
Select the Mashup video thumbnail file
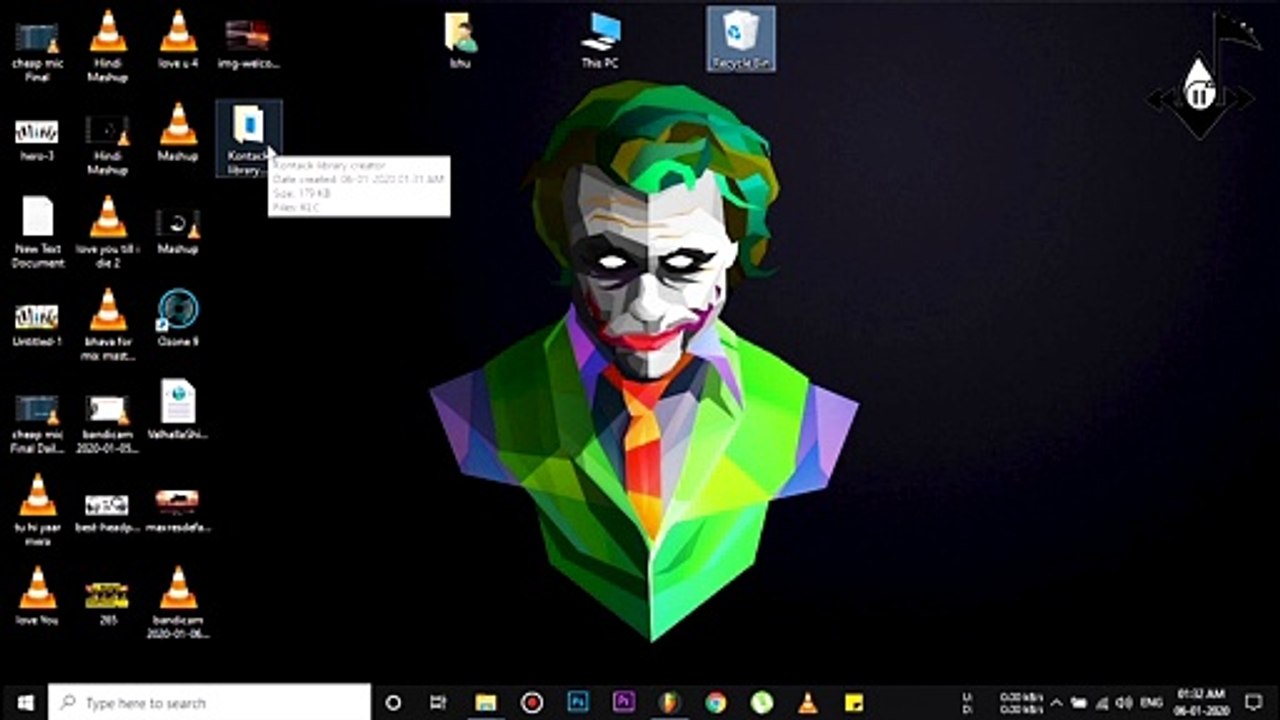(x=178, y=230)
